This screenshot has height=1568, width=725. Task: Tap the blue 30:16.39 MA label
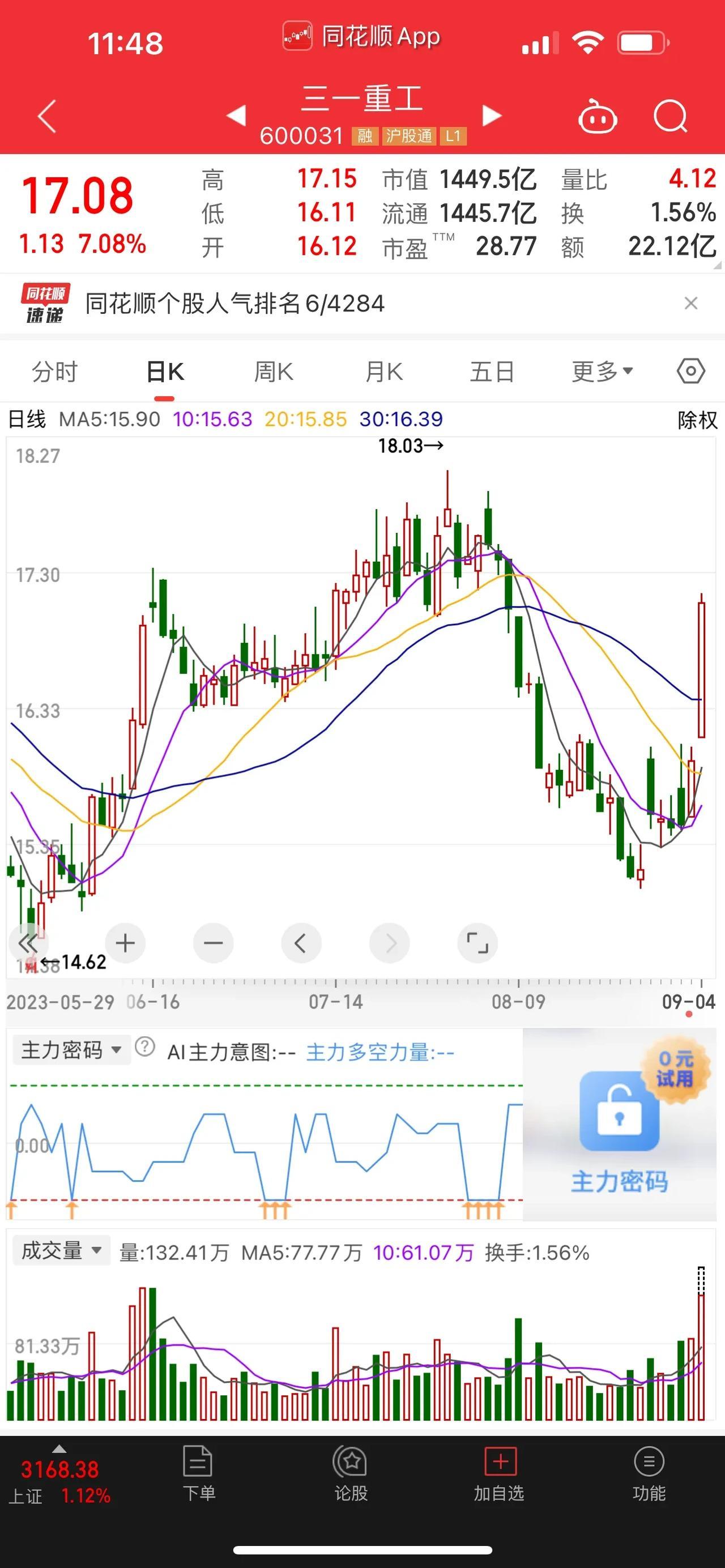click(401, 419)
